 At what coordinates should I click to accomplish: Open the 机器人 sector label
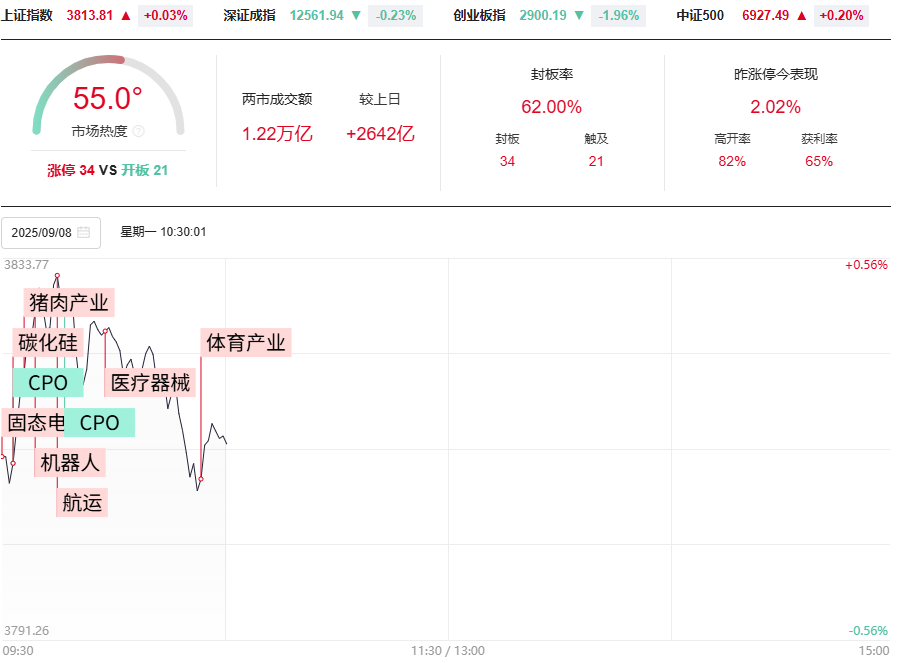coord(70,463)
